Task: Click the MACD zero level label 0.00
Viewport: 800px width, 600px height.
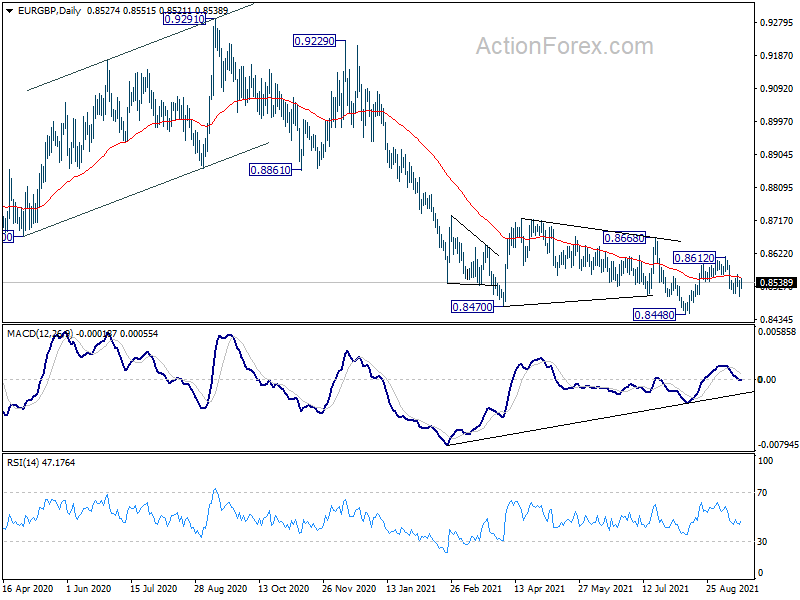Action: click(x=767, y=380)
